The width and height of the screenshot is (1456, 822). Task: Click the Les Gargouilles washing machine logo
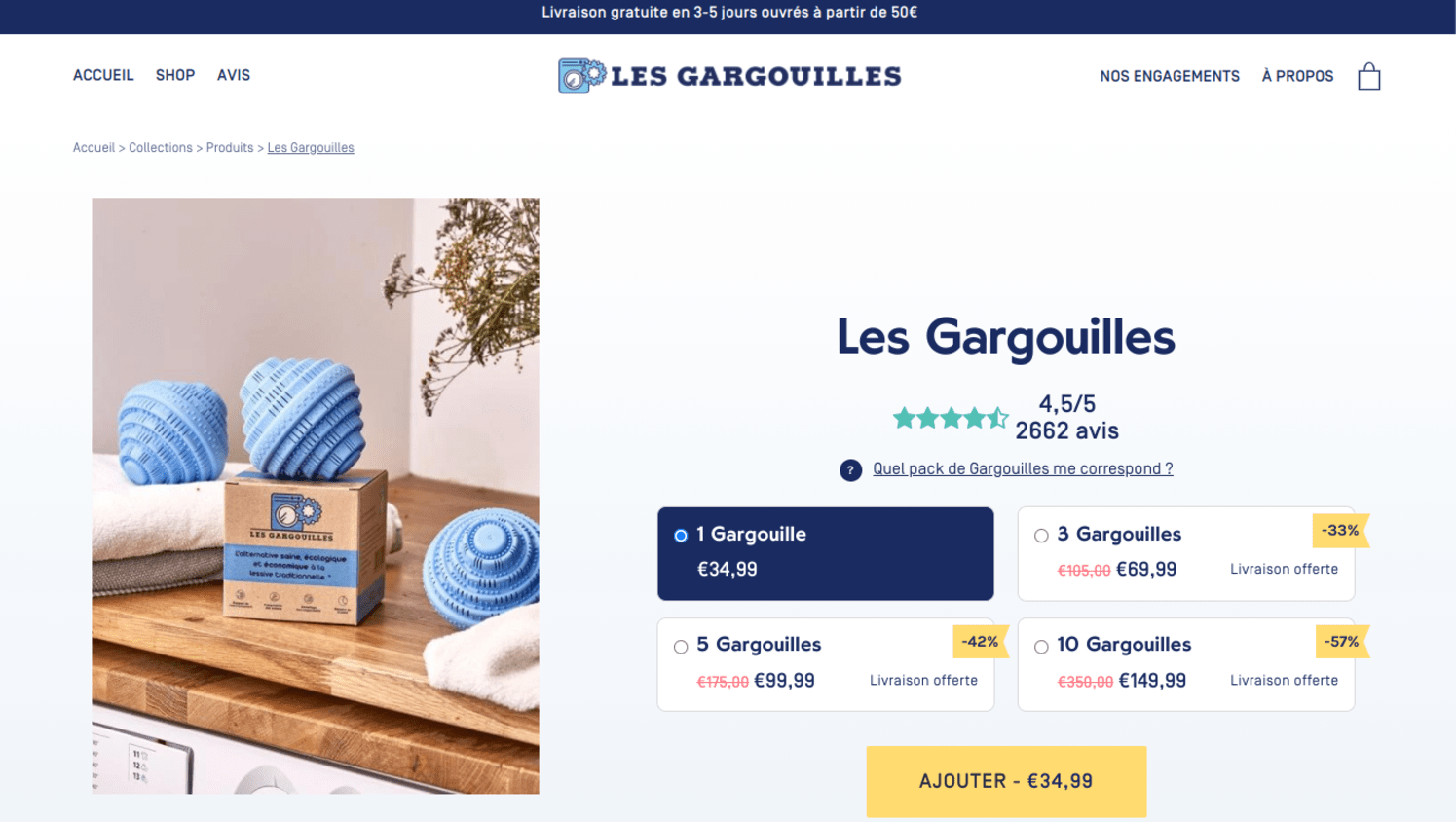click(x=729, y=76)
